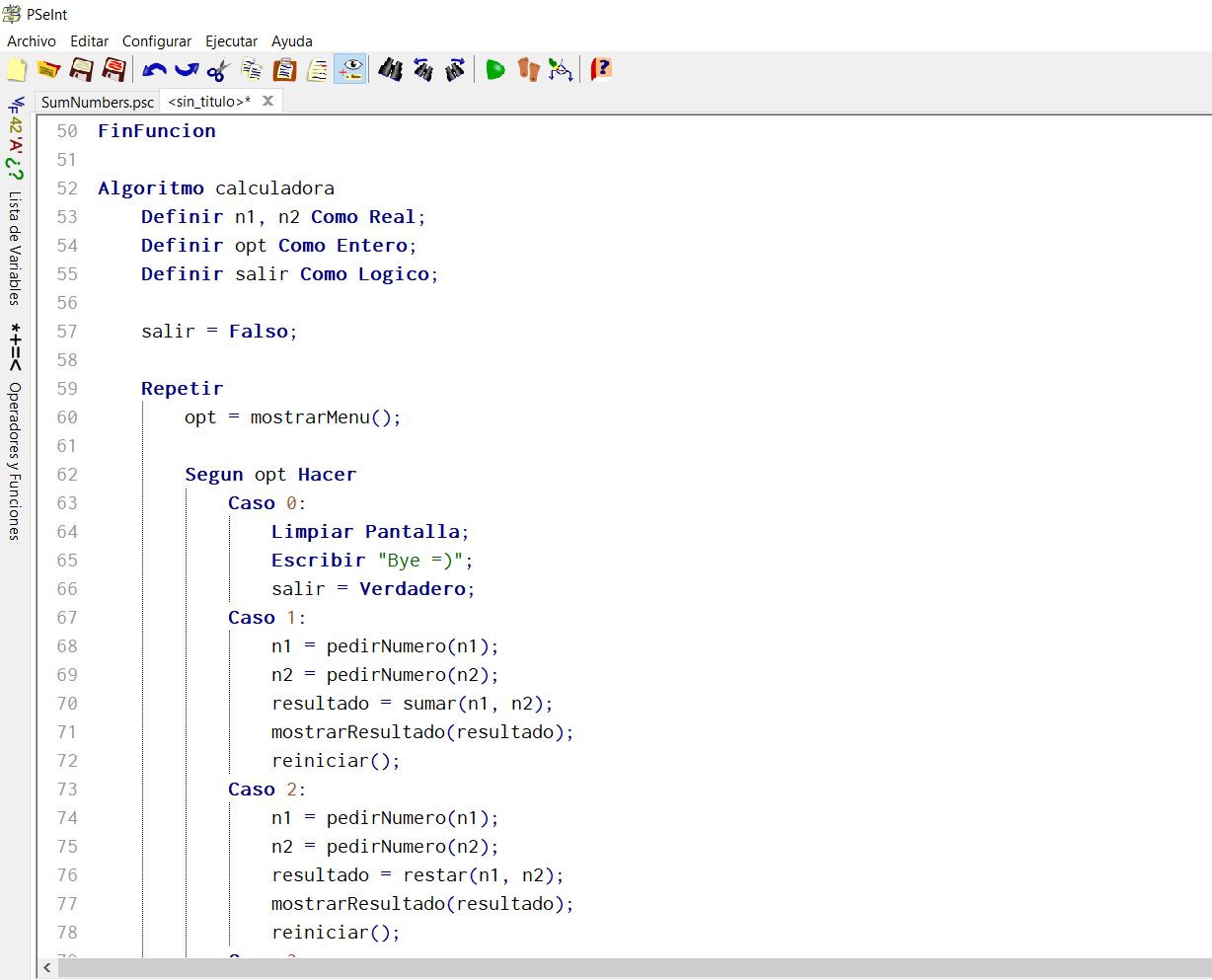Image resolution: width=1212 pixels, height=980 pixels.
Task: Click the string "Bye =)" on line 65
Action: pyautogui.click(x=421, y=560)
